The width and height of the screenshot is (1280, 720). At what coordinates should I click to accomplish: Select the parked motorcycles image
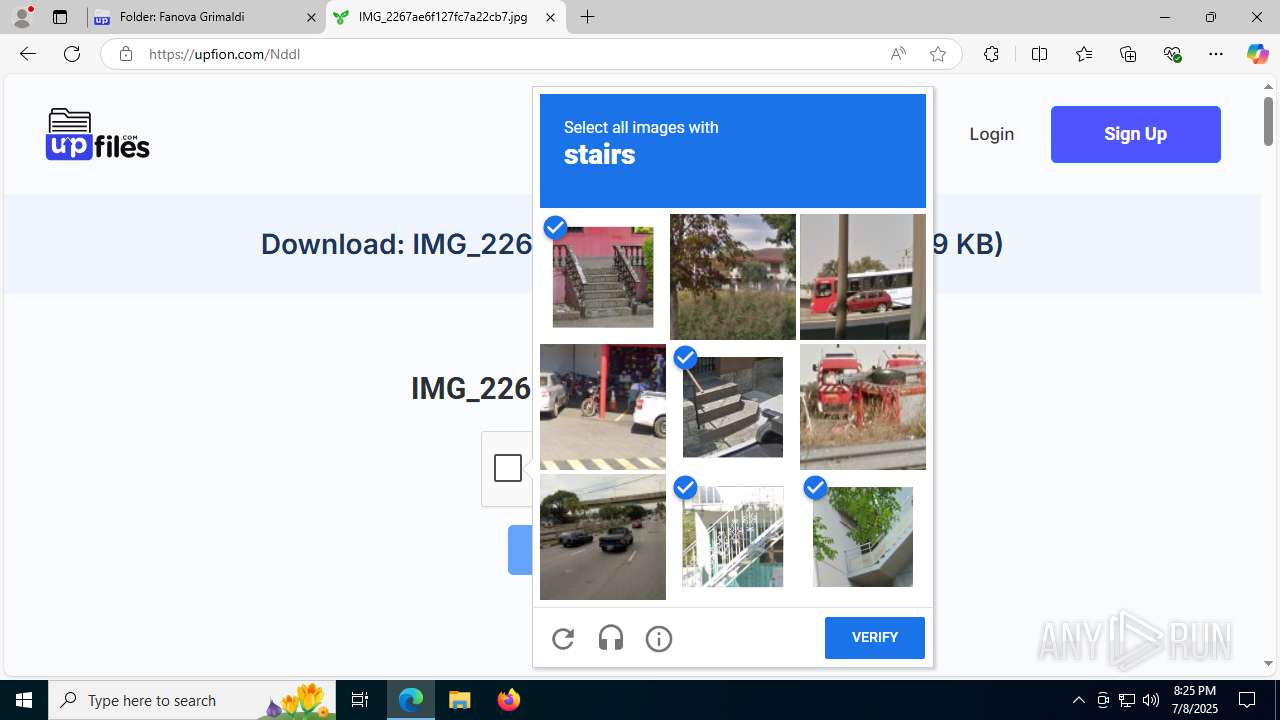pos(603,407)
